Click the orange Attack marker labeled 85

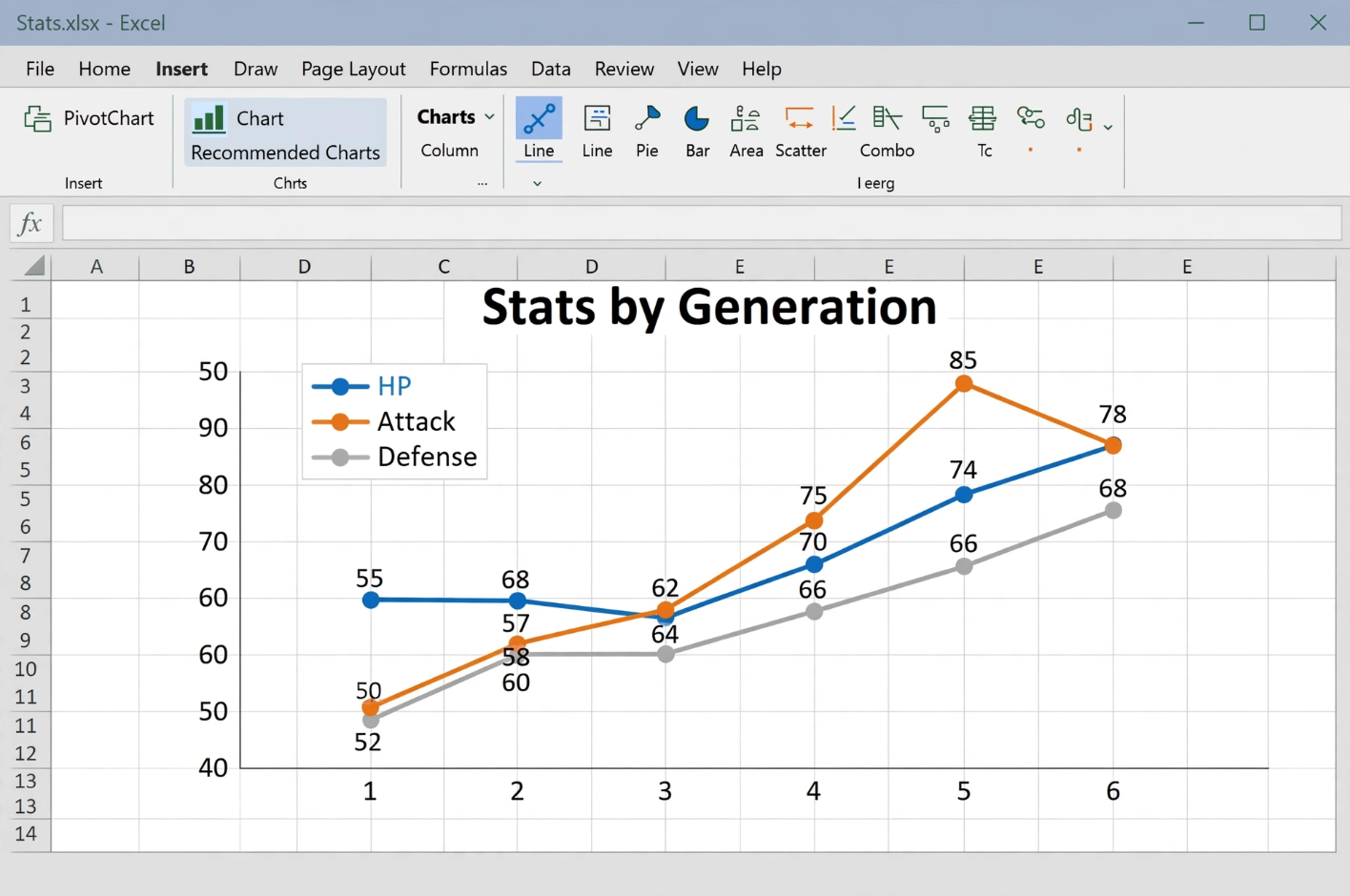coord(964,383)
